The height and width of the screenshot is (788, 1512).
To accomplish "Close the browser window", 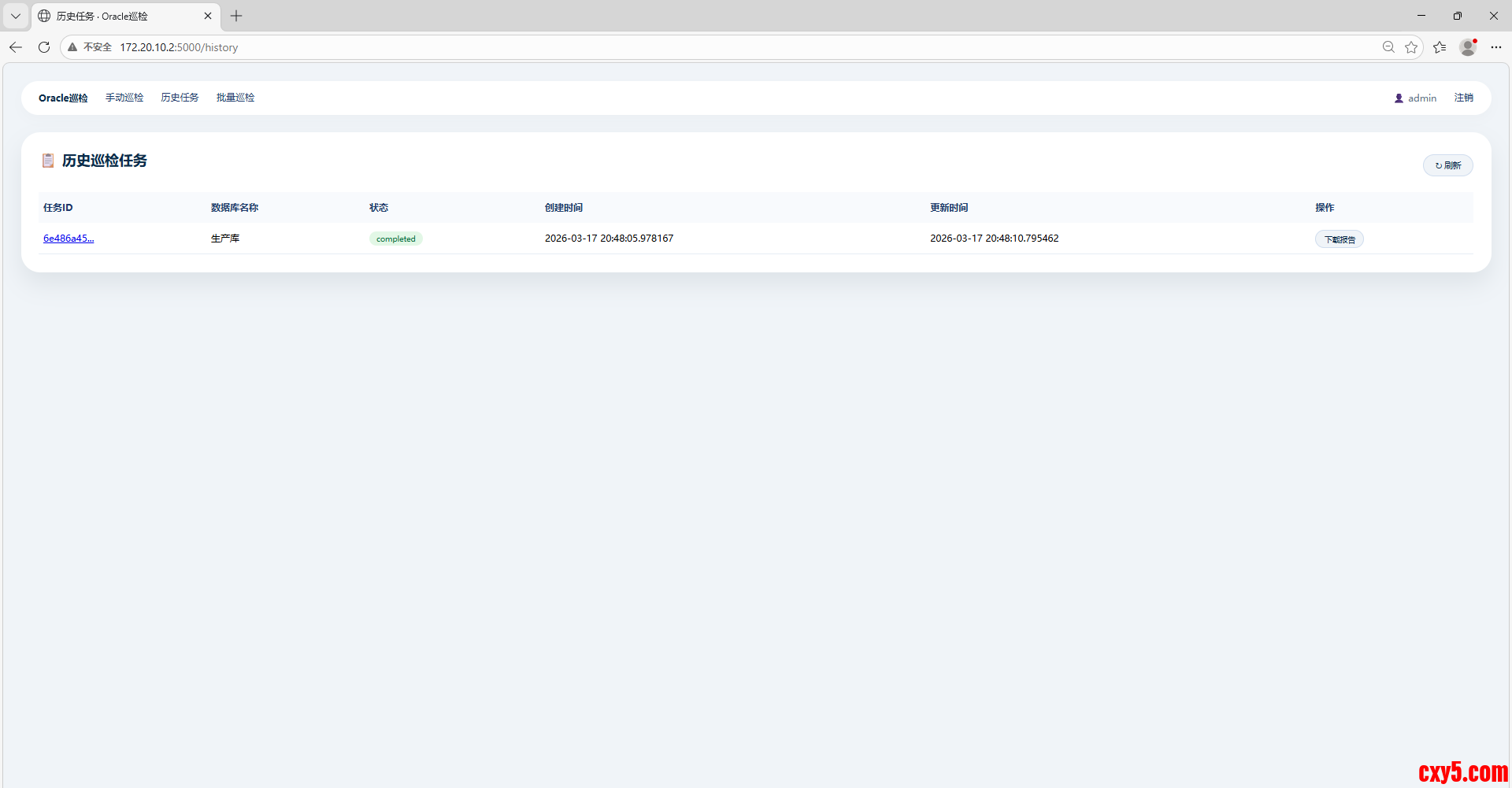I will 1494,16.
